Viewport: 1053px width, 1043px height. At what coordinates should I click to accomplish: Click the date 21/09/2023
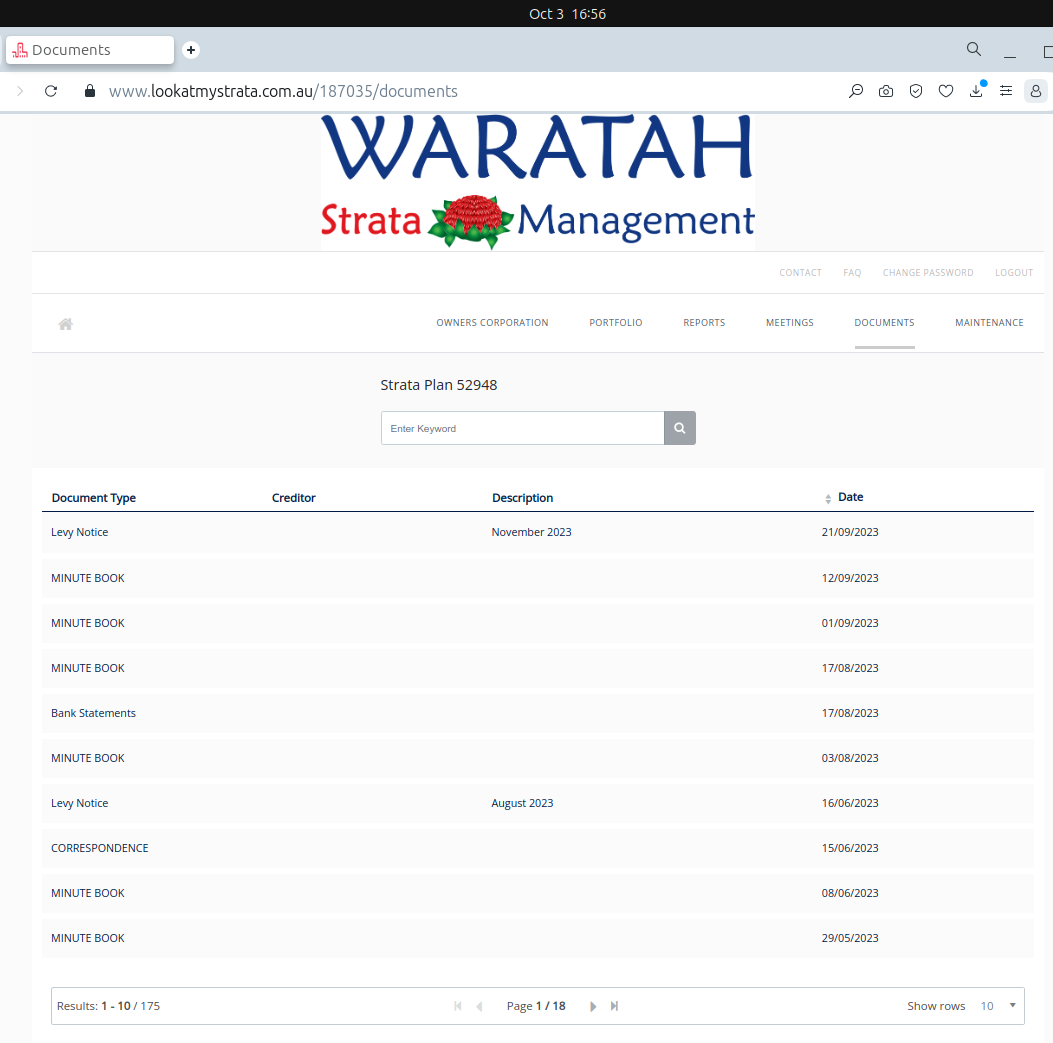[x=850, y=532]
